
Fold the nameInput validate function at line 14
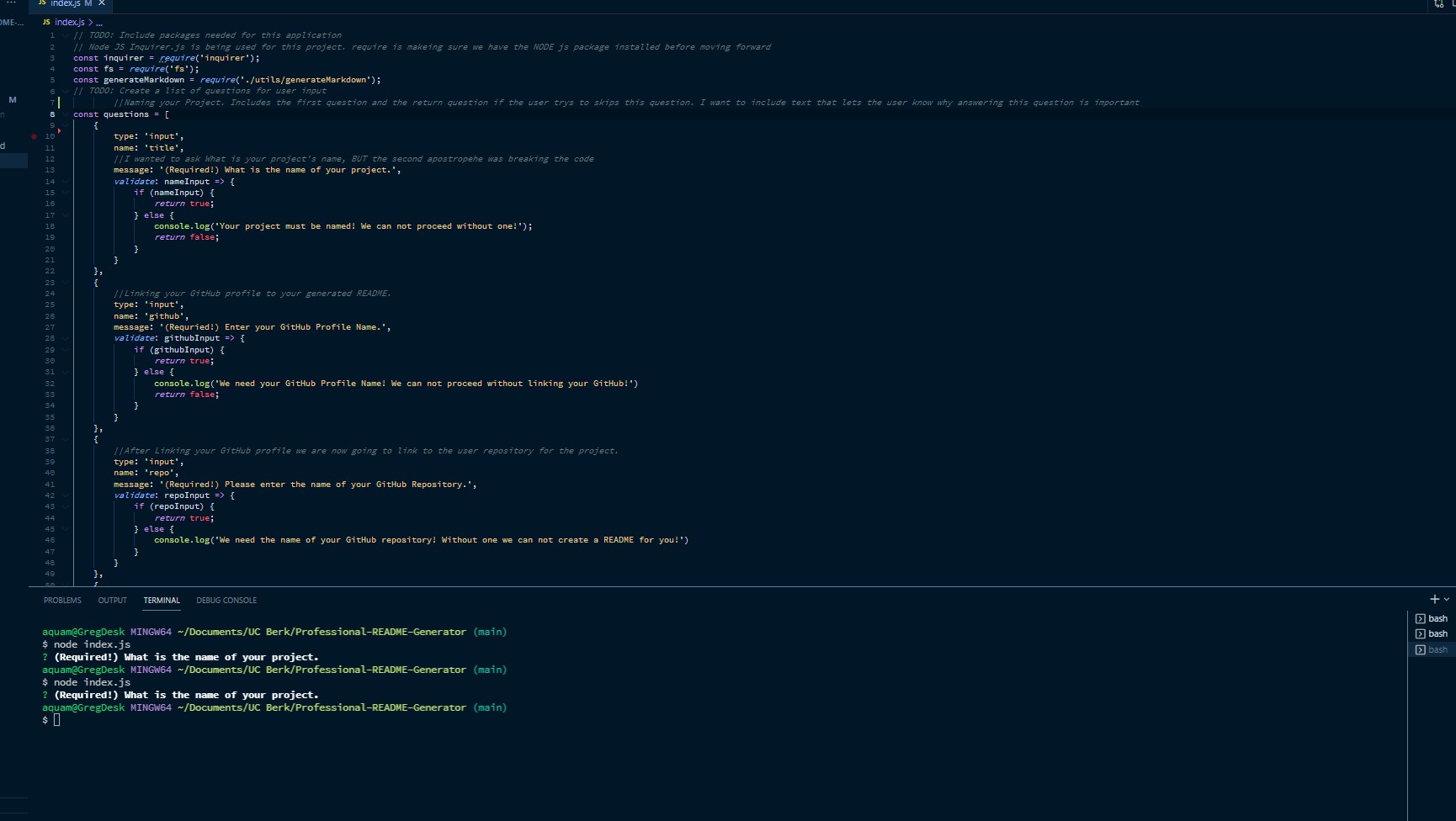(x=65, y=182)
